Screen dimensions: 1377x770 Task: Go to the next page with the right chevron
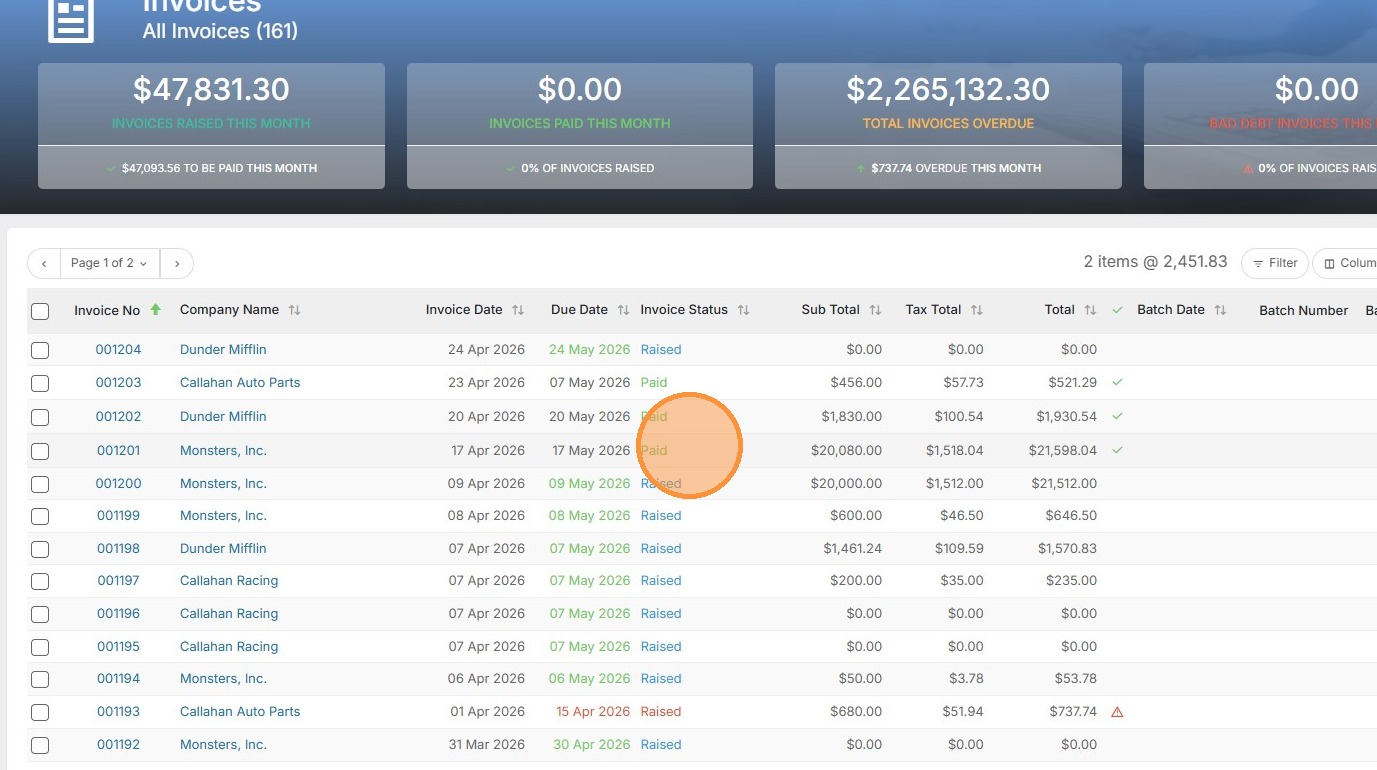click(177, 263)
